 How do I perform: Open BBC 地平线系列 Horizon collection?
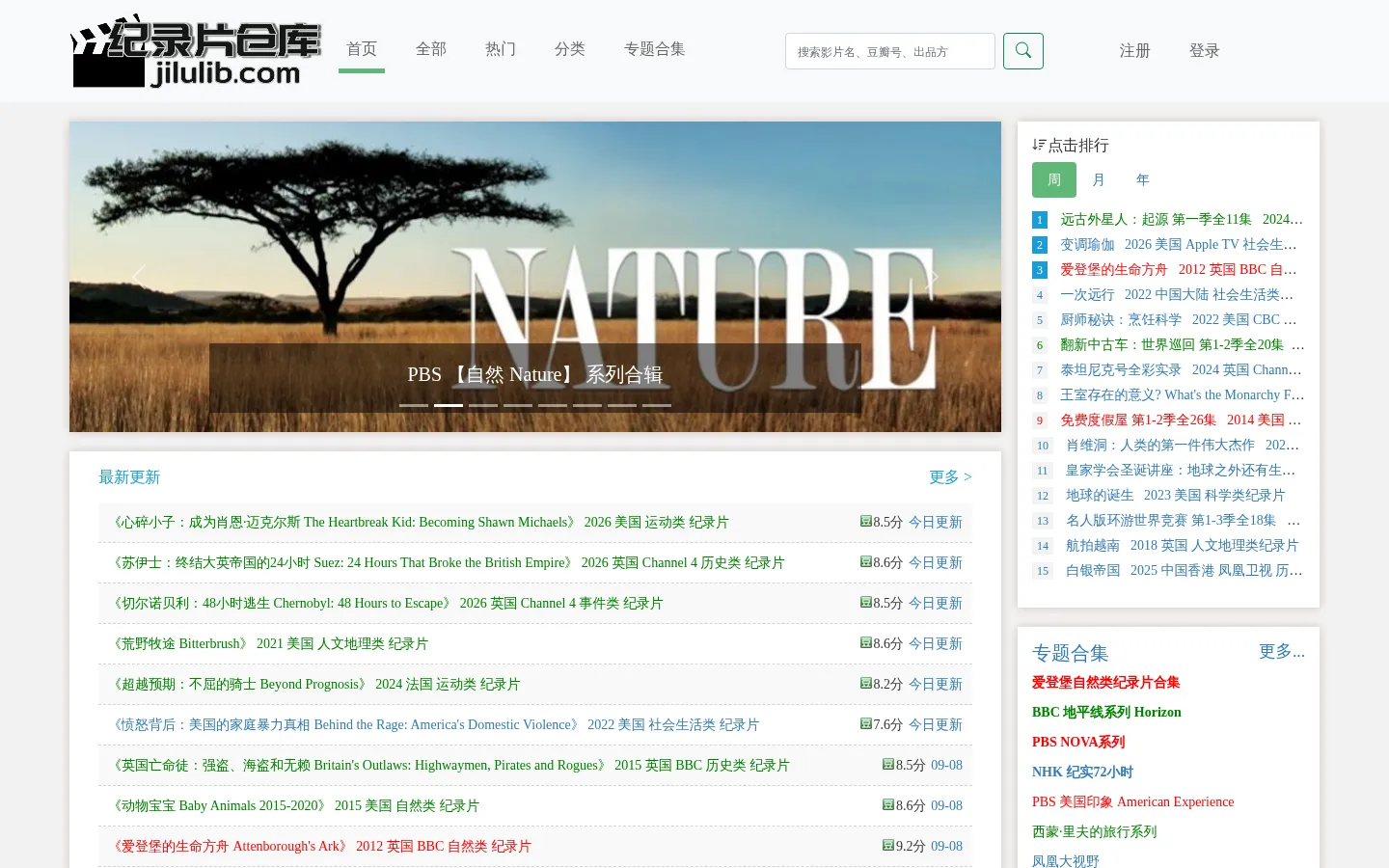point(1106,713)
